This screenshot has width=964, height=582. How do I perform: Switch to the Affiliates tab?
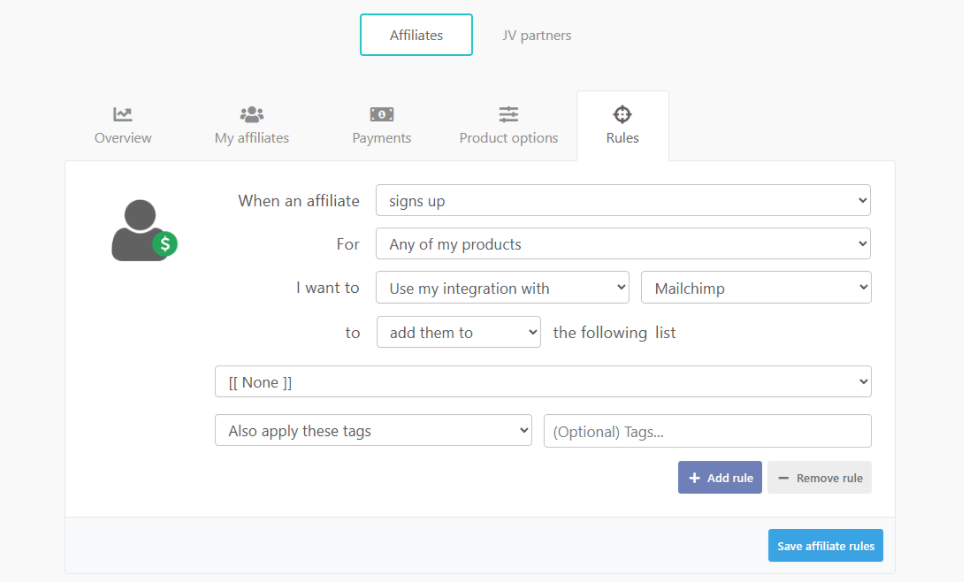pos(416,35)
